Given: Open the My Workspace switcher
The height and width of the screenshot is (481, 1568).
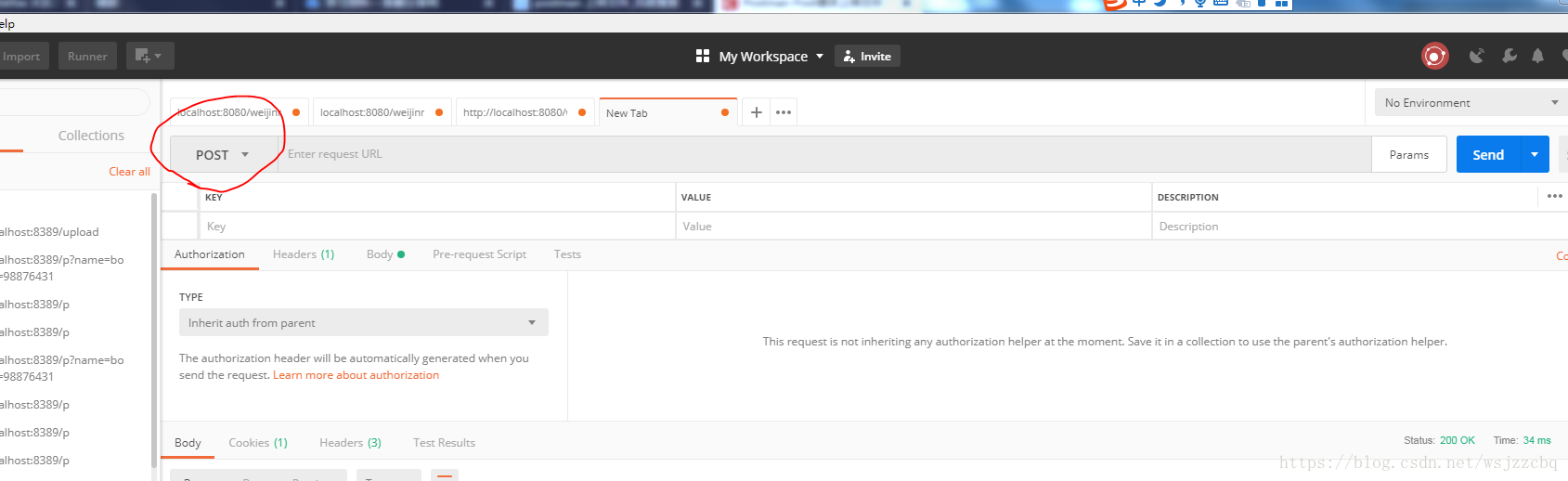Looking at the screenshot, I should (x=759, y=57).
